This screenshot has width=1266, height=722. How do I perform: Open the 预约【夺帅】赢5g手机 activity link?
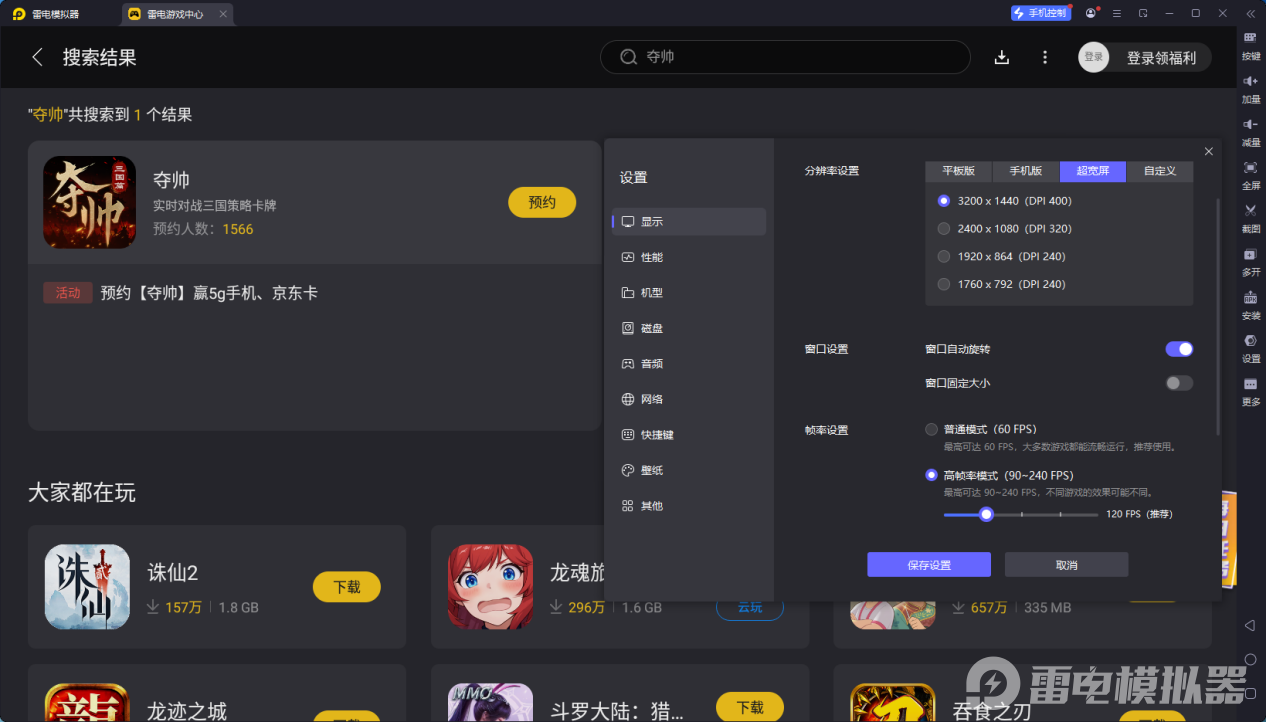[209, 293]
